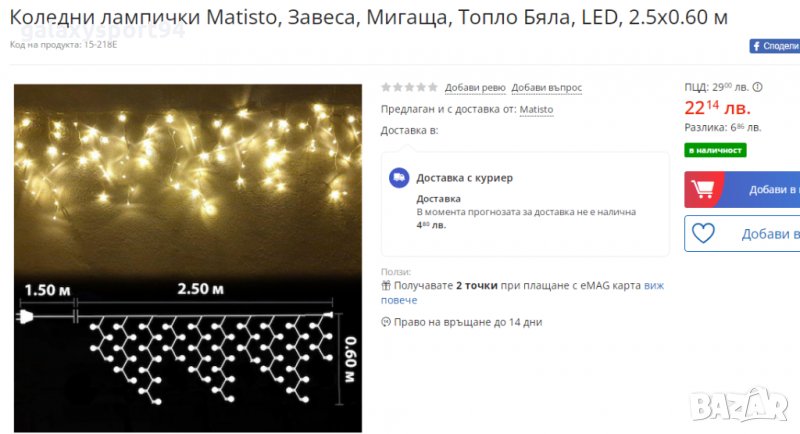
Task: Open the LED curtain lights product image
Action: coord(188,258)
